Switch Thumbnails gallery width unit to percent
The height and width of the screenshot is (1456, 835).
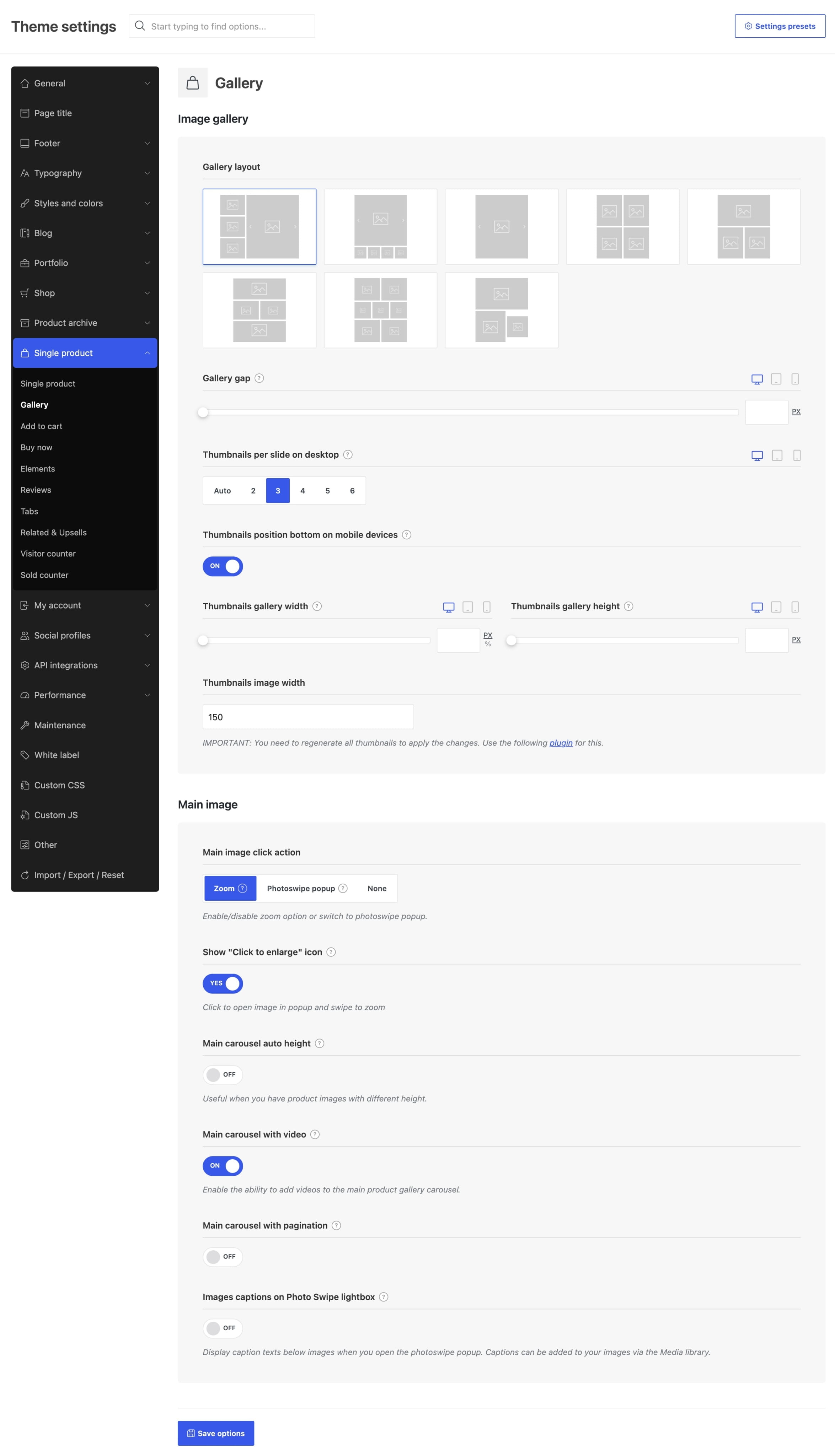(x=488, y=644)
